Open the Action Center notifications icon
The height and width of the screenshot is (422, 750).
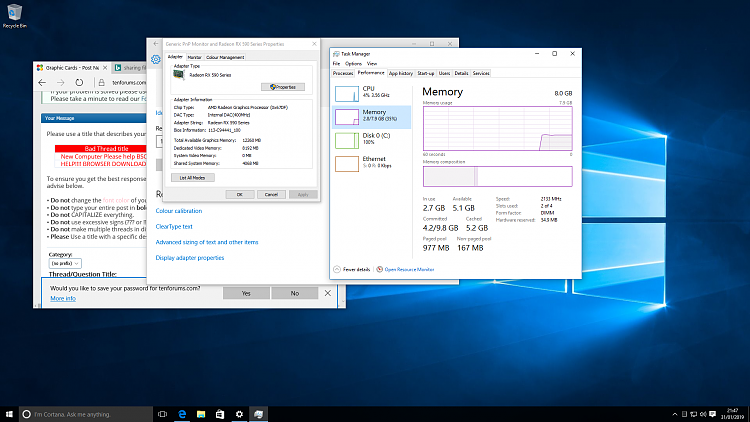[x=712, y=414]
